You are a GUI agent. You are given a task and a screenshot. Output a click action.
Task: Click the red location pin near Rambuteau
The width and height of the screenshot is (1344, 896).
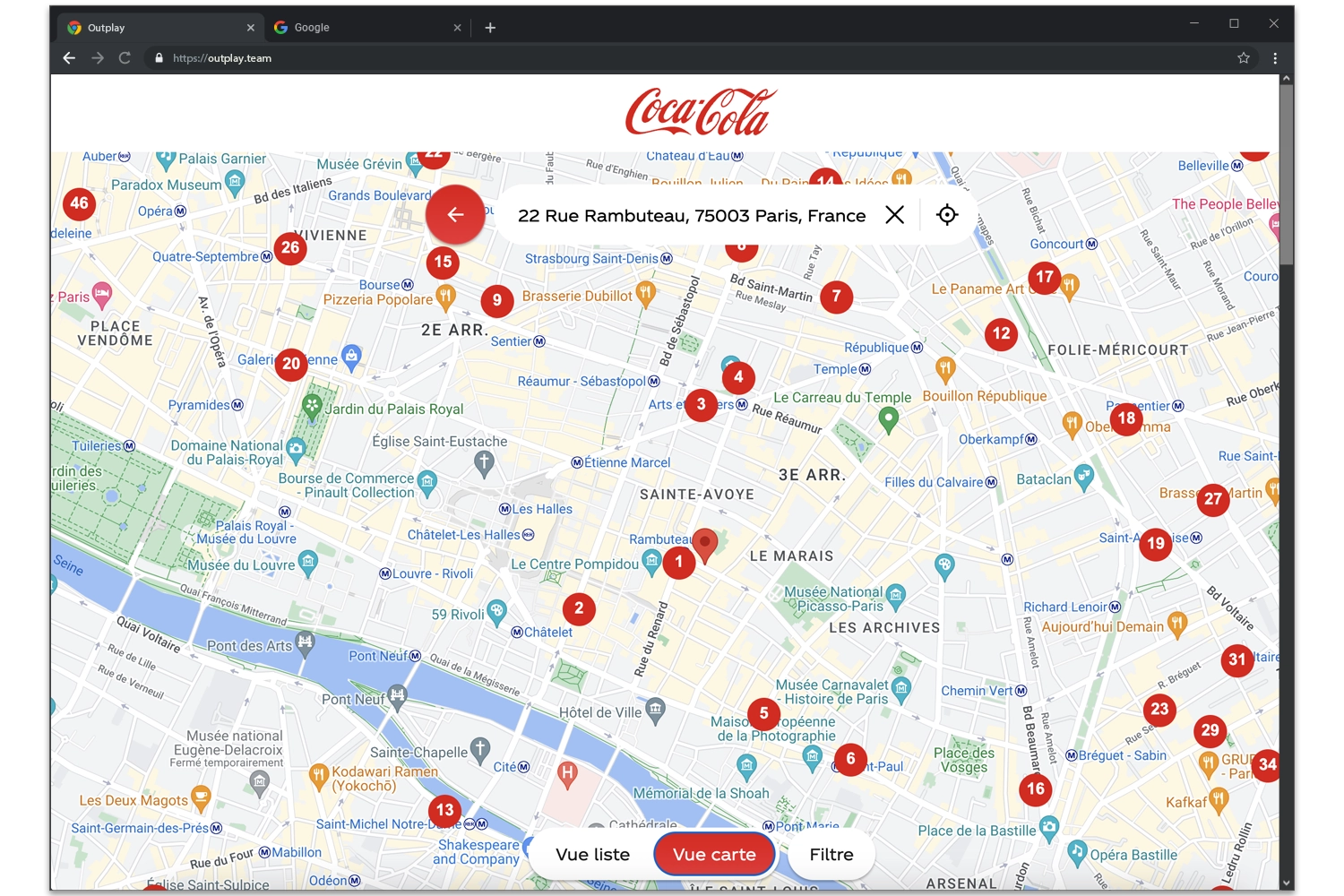[x=705, y=545]
